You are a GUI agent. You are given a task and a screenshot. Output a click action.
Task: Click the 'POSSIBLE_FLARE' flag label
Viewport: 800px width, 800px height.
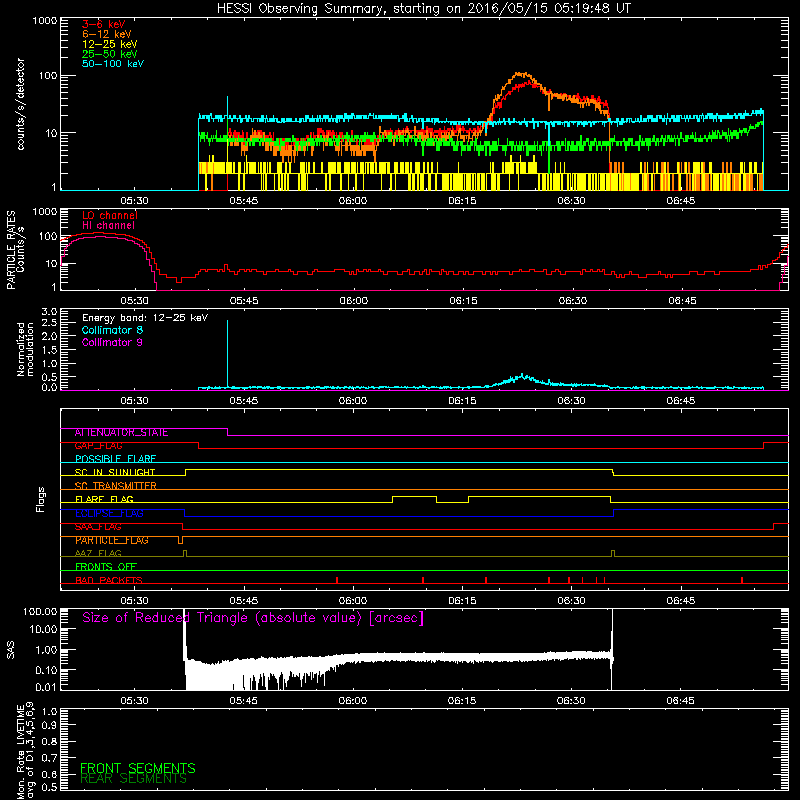pos(115,459)
